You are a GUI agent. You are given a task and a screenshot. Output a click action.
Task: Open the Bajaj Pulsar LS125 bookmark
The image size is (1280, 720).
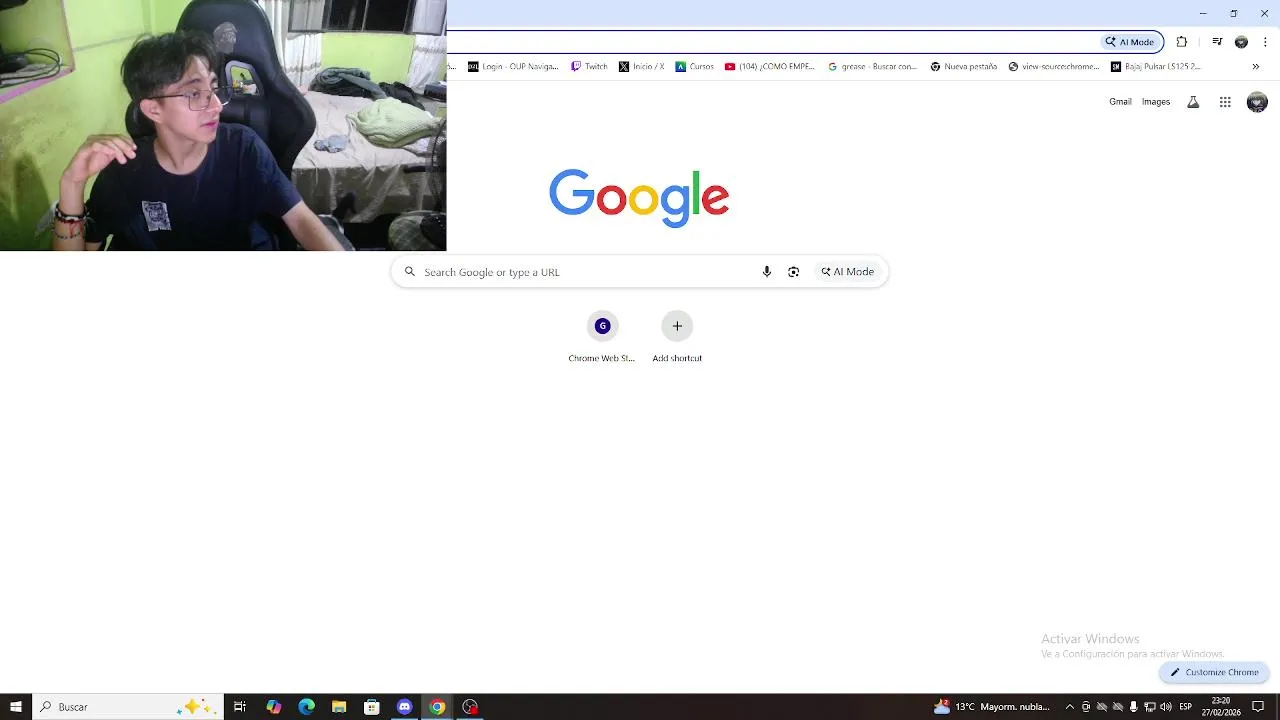pos(1155,67)
